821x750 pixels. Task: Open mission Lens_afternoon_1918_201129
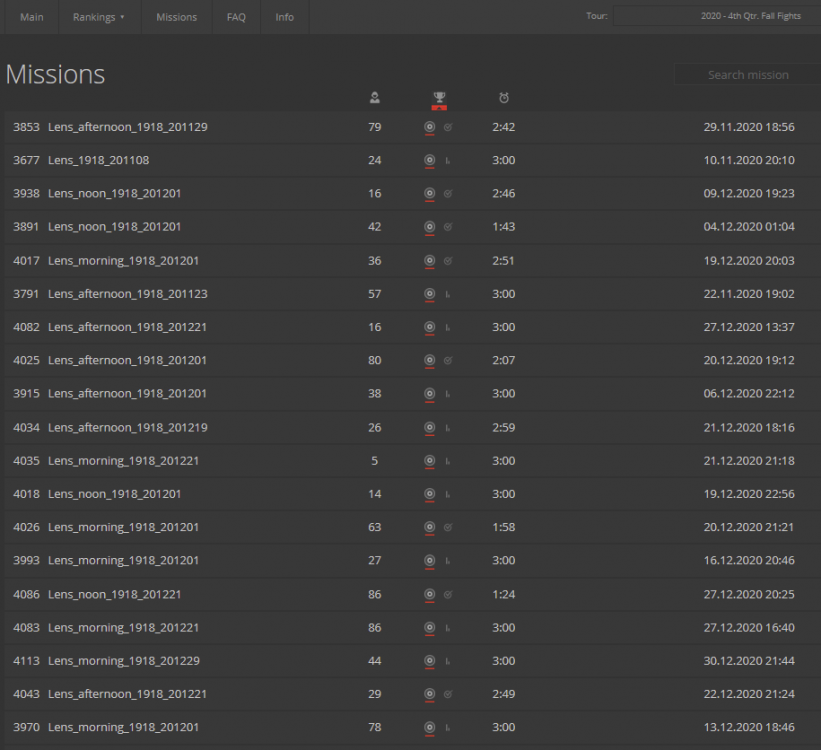(x=127, y=127)
